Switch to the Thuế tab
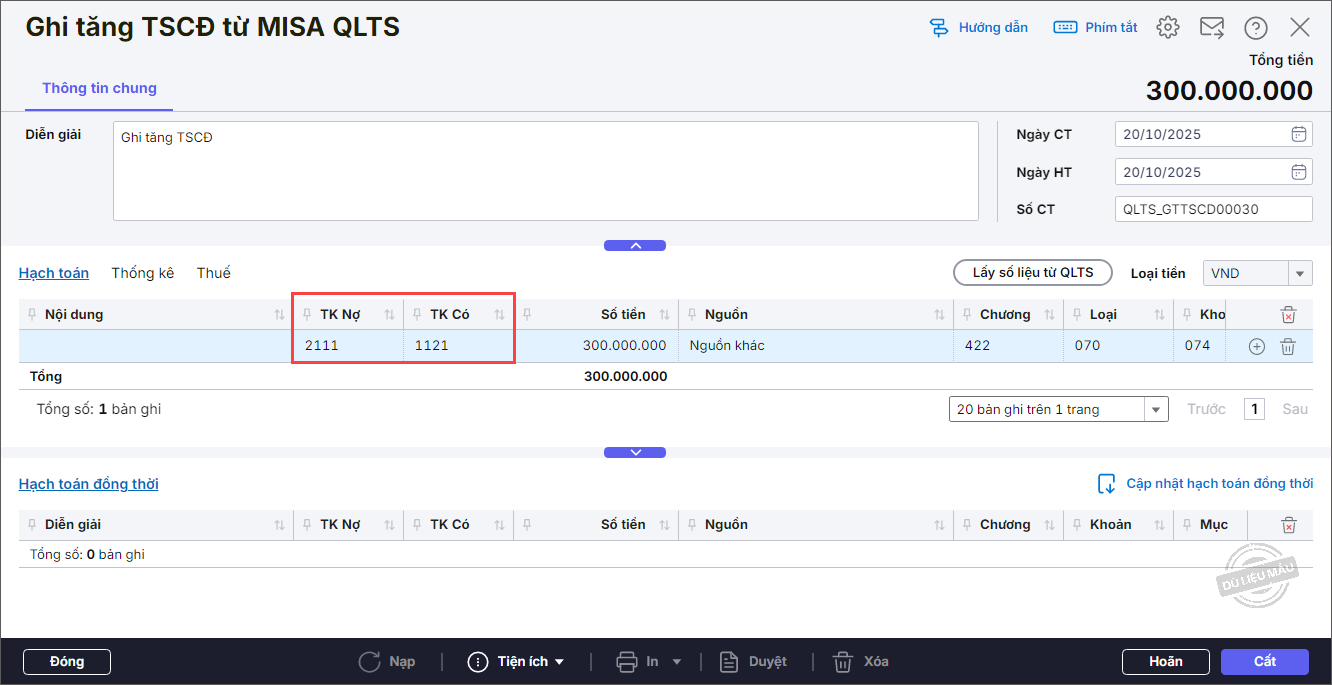 214,273
